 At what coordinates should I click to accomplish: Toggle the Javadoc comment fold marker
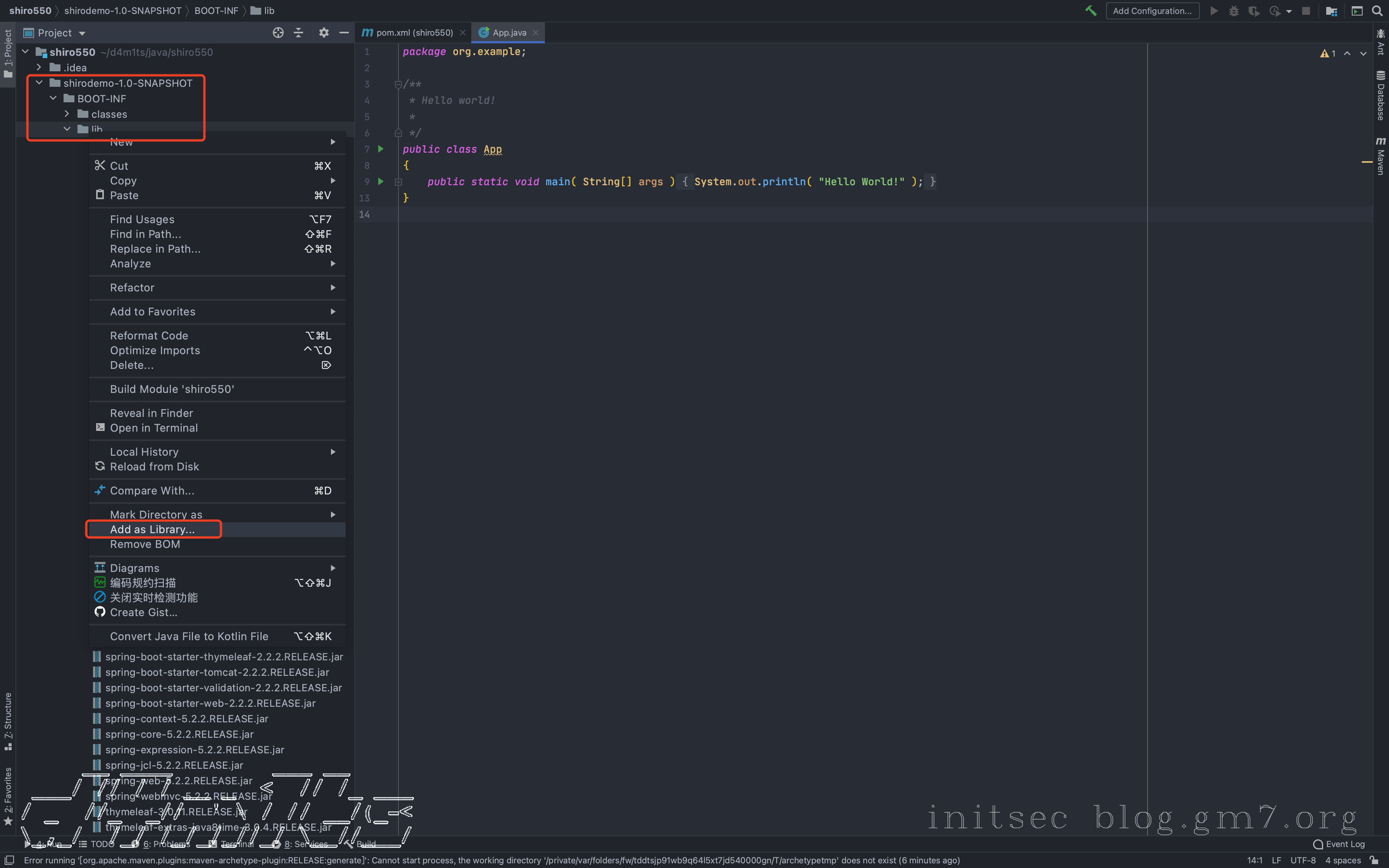398,84
